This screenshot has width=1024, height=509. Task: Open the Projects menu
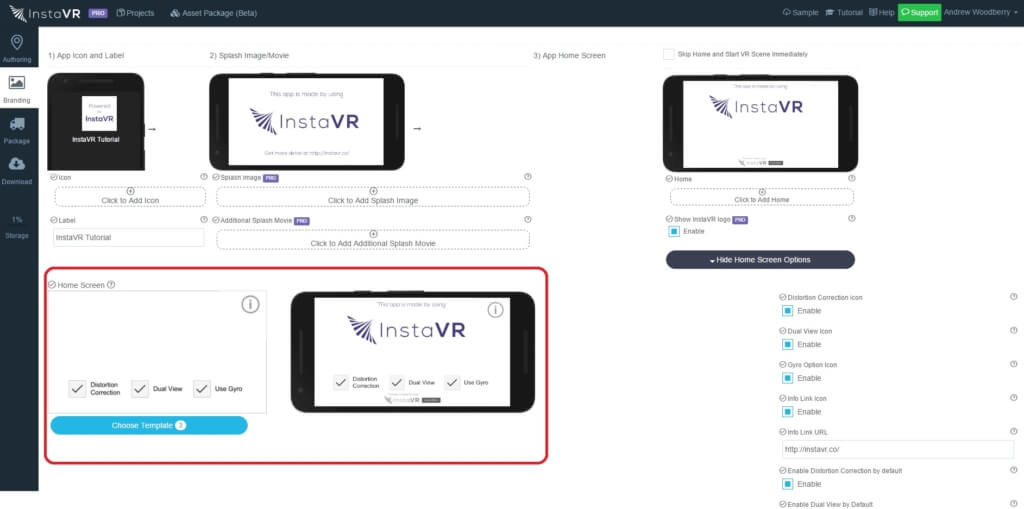tap(135, 13)
